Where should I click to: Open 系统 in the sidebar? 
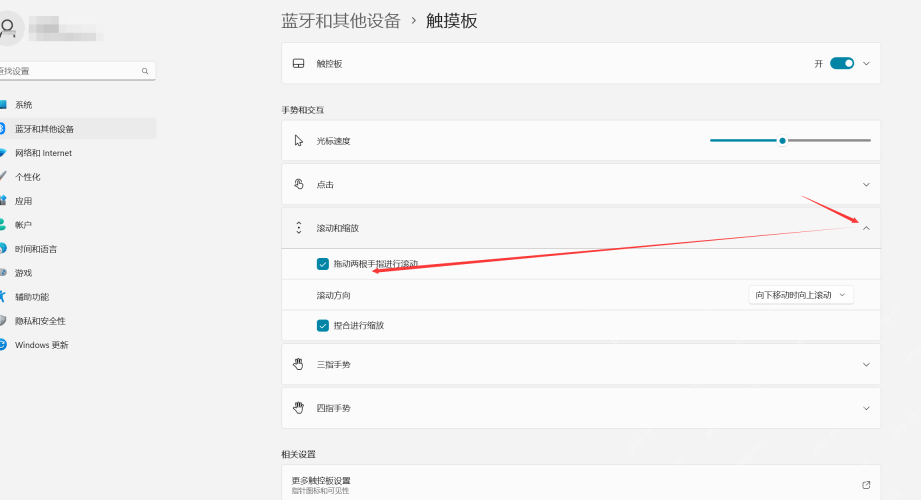(78, 105)
